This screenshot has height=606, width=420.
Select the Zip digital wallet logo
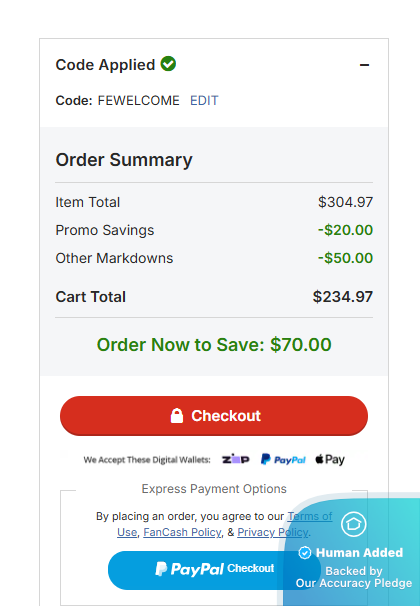[x=235, y=460]
